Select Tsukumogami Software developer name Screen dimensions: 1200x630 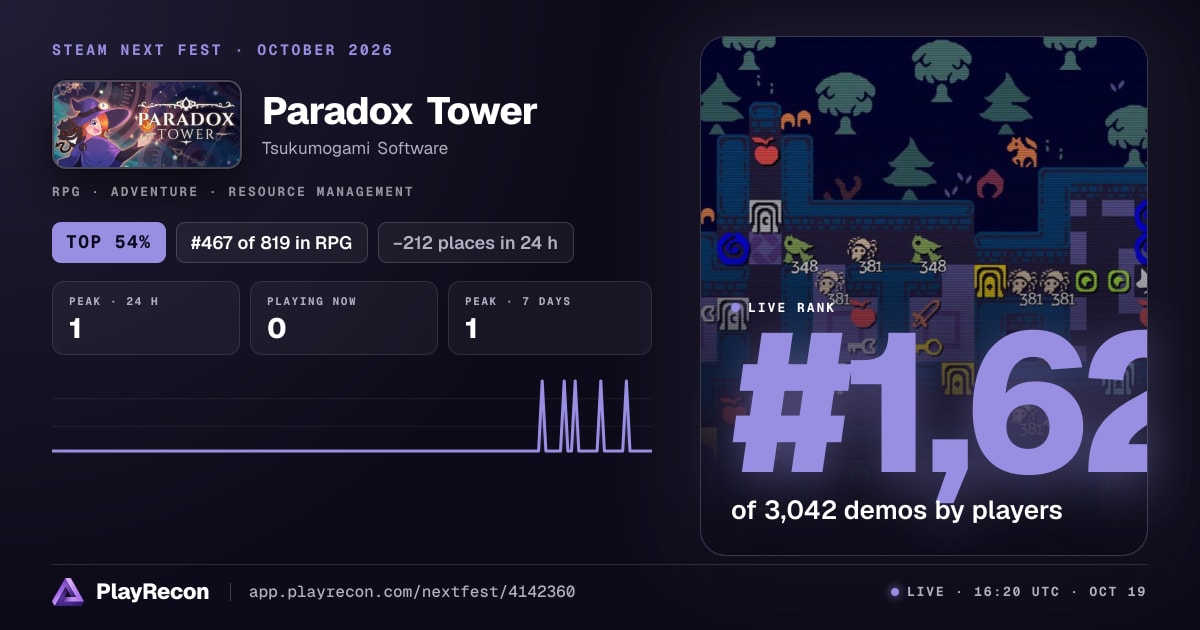[x=355, y=149]
